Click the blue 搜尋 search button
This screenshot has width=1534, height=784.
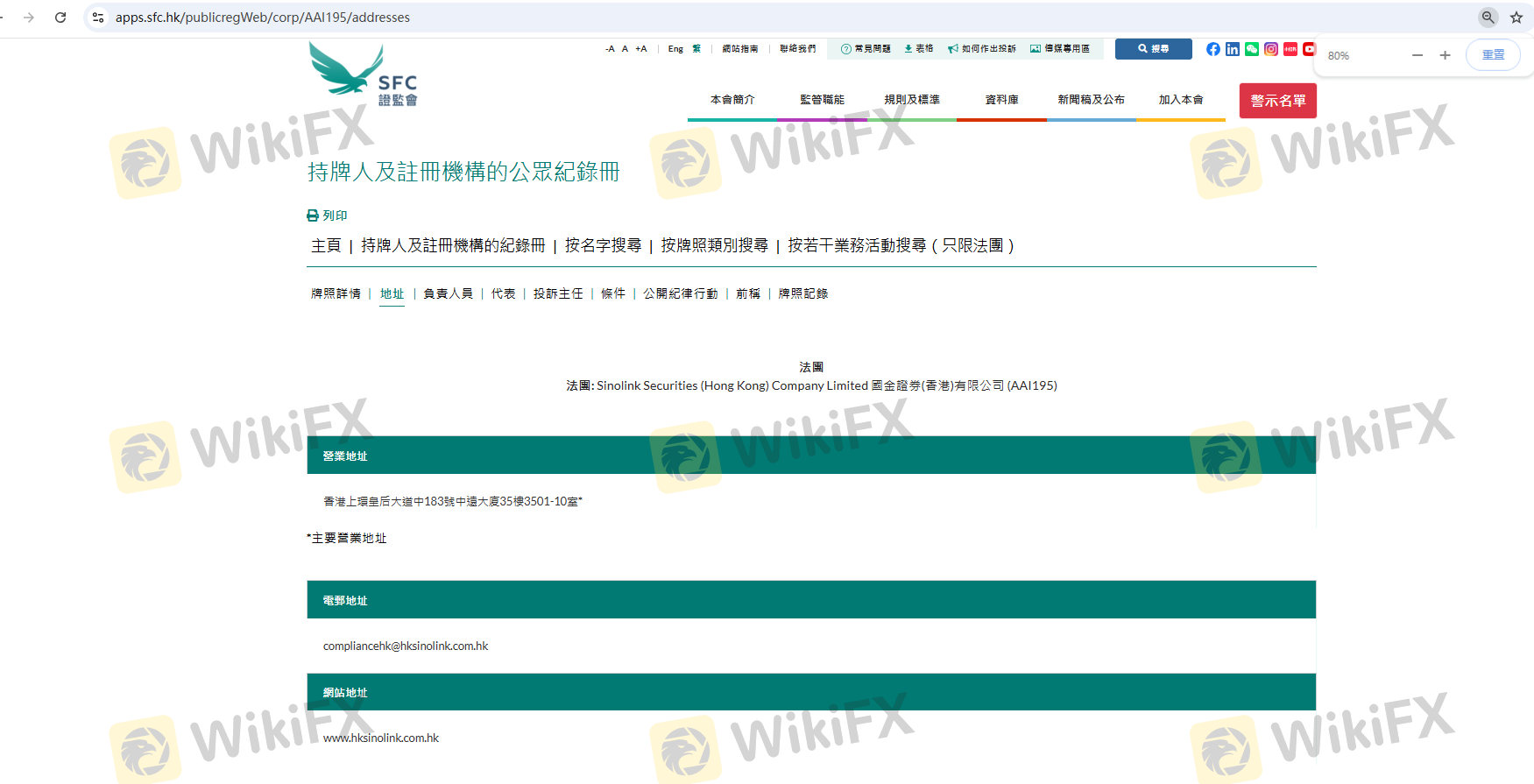pyautogui.click(x=1154, y=49)
